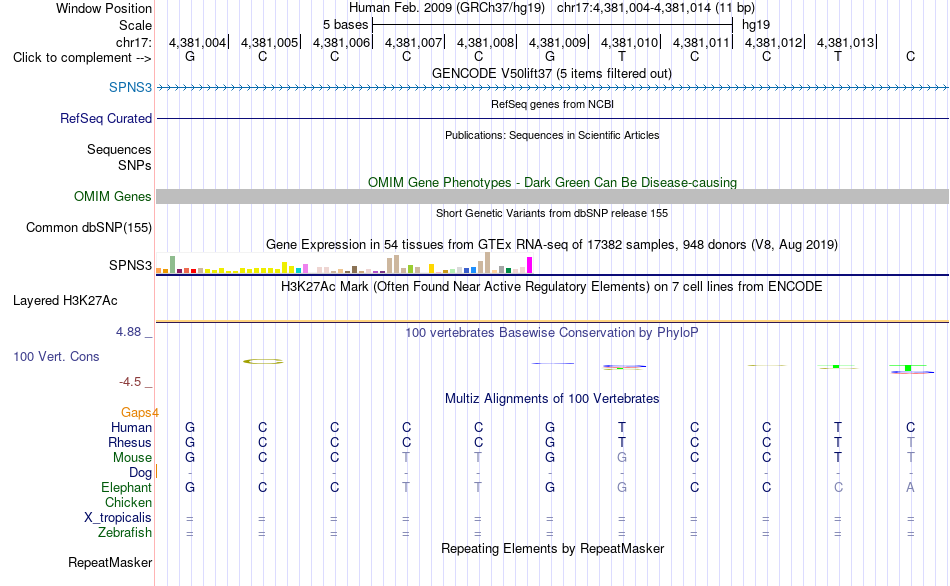This screenshot has width=950, height=586.
Task: Click the Dog species row label
Action: (140, 473)
